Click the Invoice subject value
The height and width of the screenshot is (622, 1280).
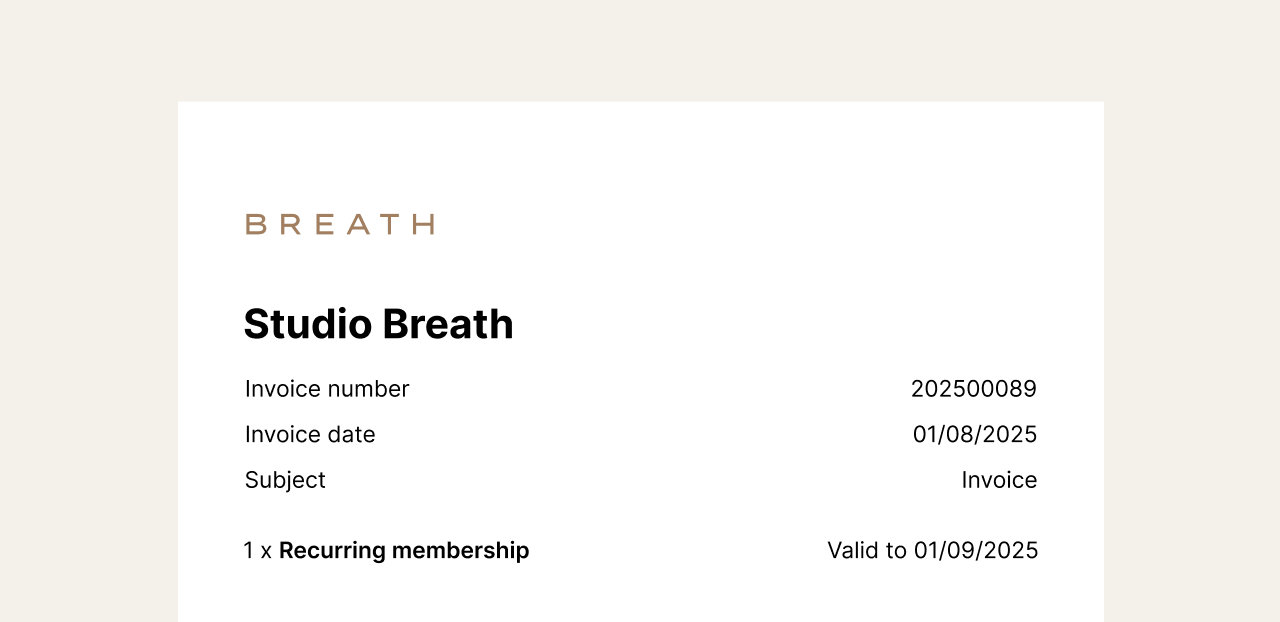pos(999,480)
